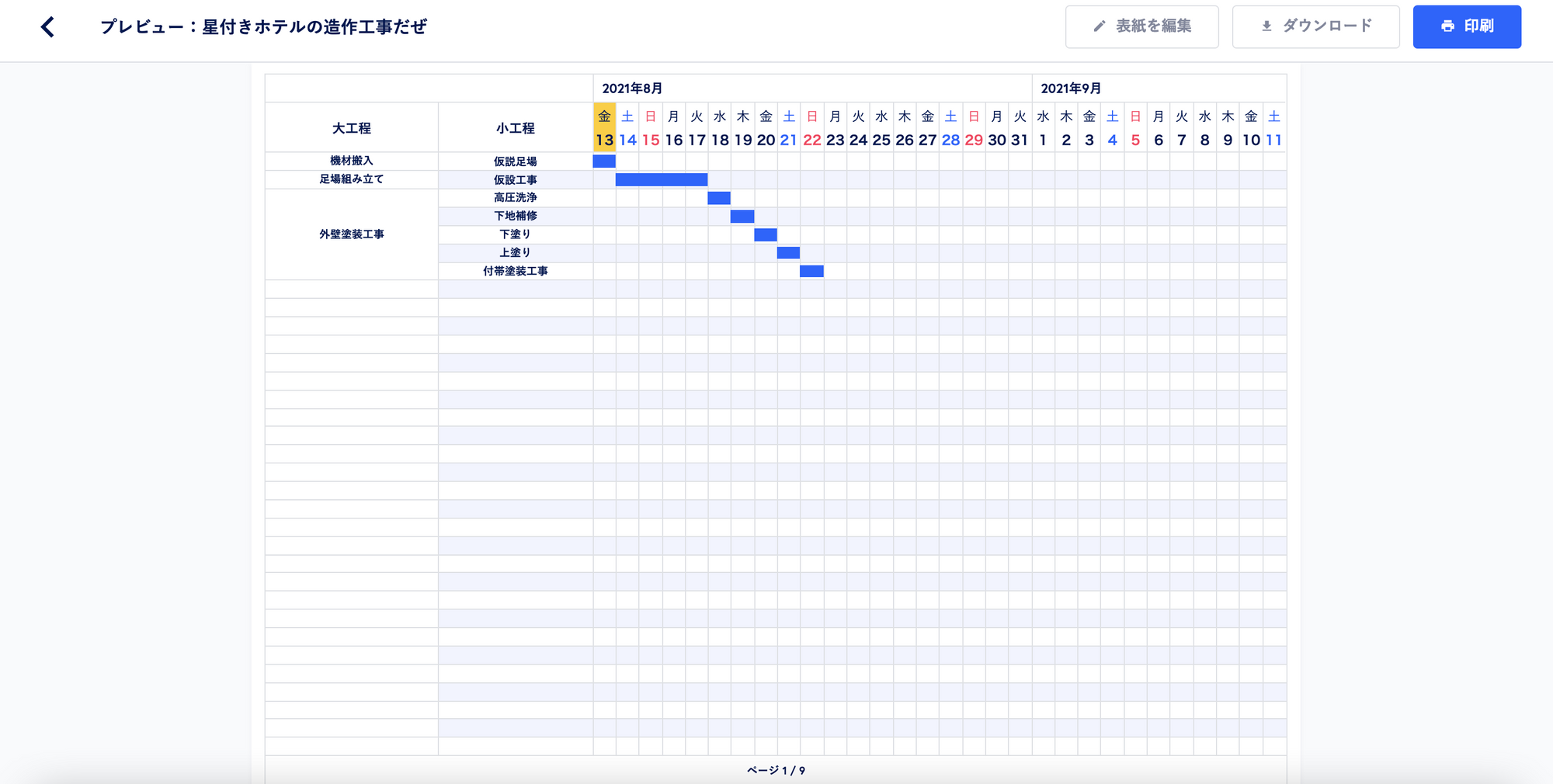Click the 印刷 print button
The height and width of the screenshot is (784, 1553).
1467,26
